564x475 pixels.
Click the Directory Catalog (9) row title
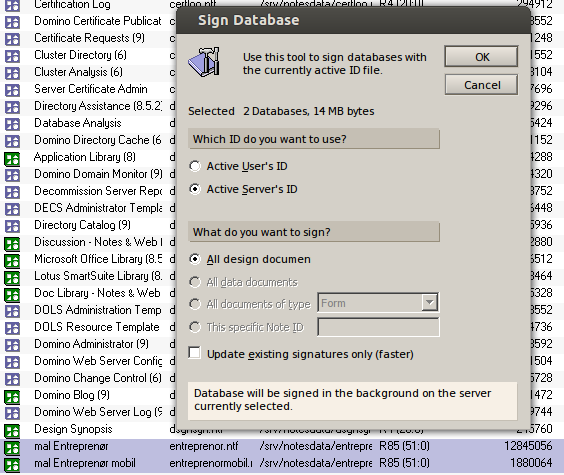tap(82, 225)
